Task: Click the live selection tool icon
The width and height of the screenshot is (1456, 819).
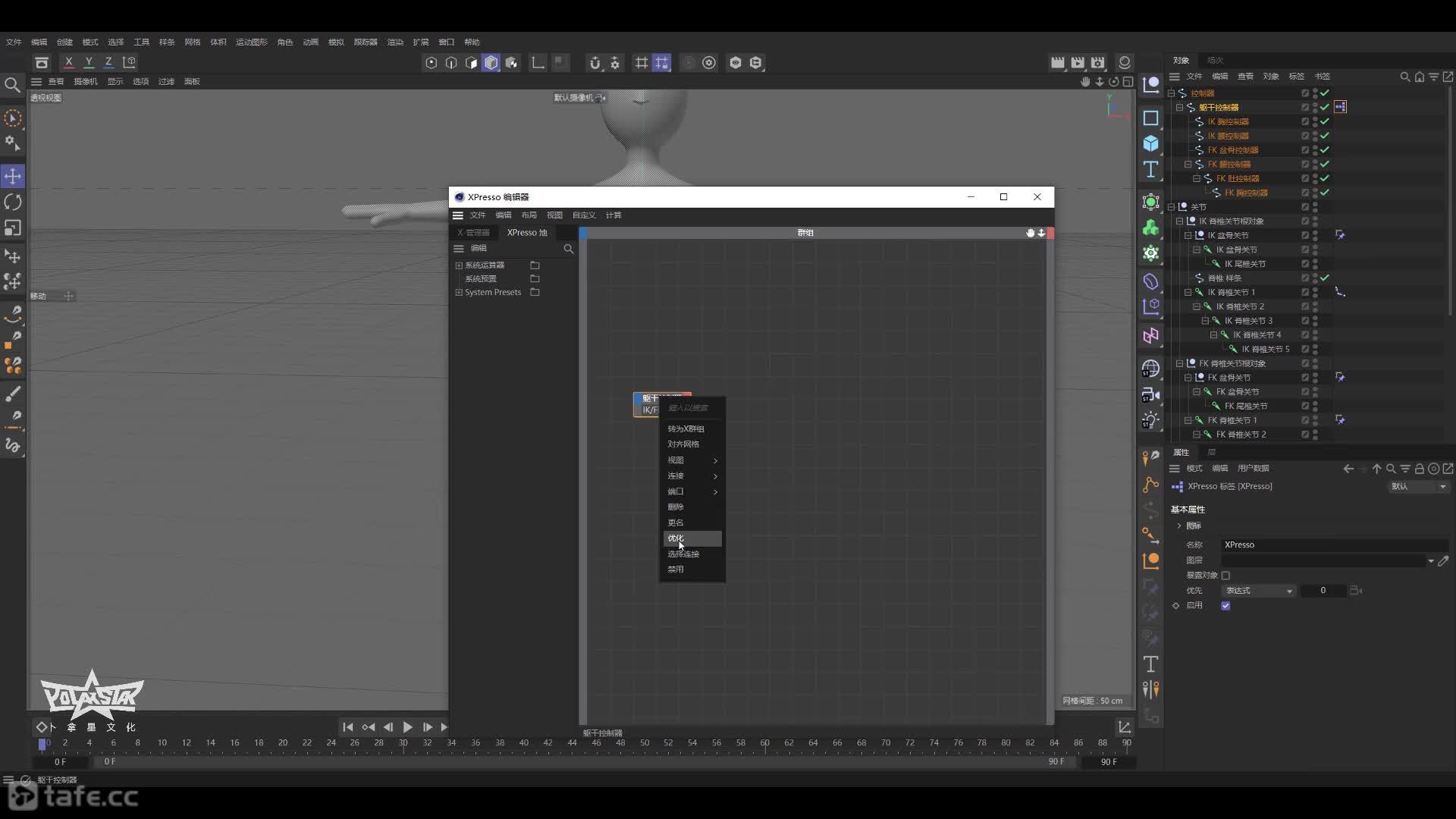Action: 13,118
